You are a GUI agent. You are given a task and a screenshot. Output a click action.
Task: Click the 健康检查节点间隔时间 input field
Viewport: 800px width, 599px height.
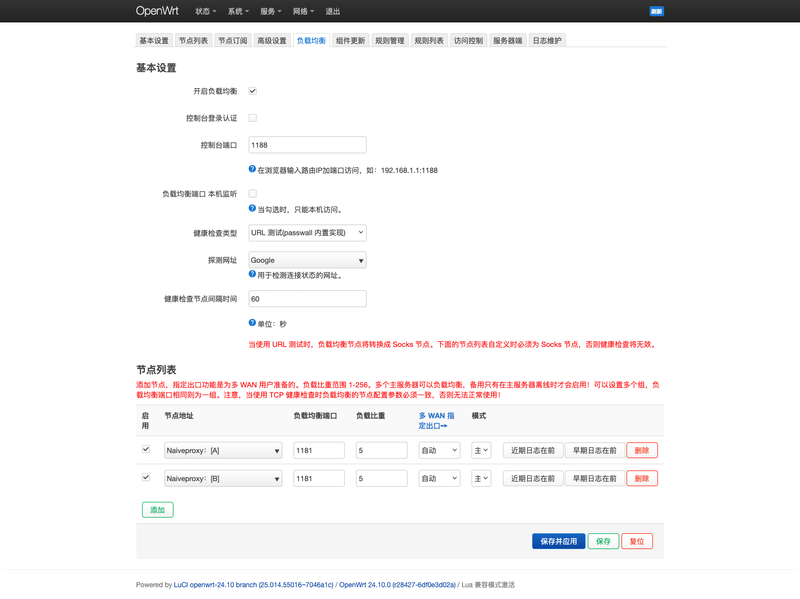point(307,299)
